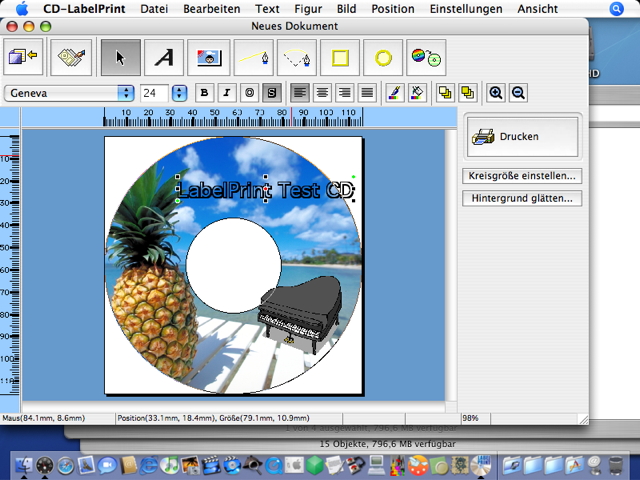Viewport: 640px width, 480px height.
Task: Click send object to back icon
Action: click(x=468, y=93)
